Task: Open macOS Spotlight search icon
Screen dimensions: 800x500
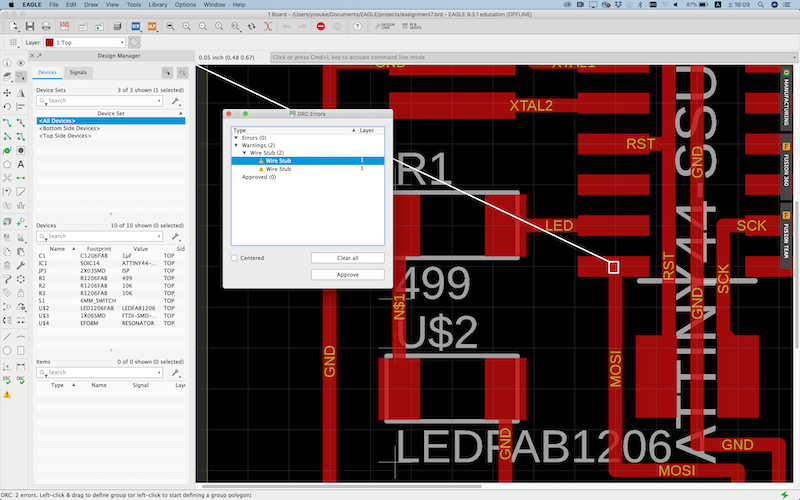Action: click(x=760, y=5)
